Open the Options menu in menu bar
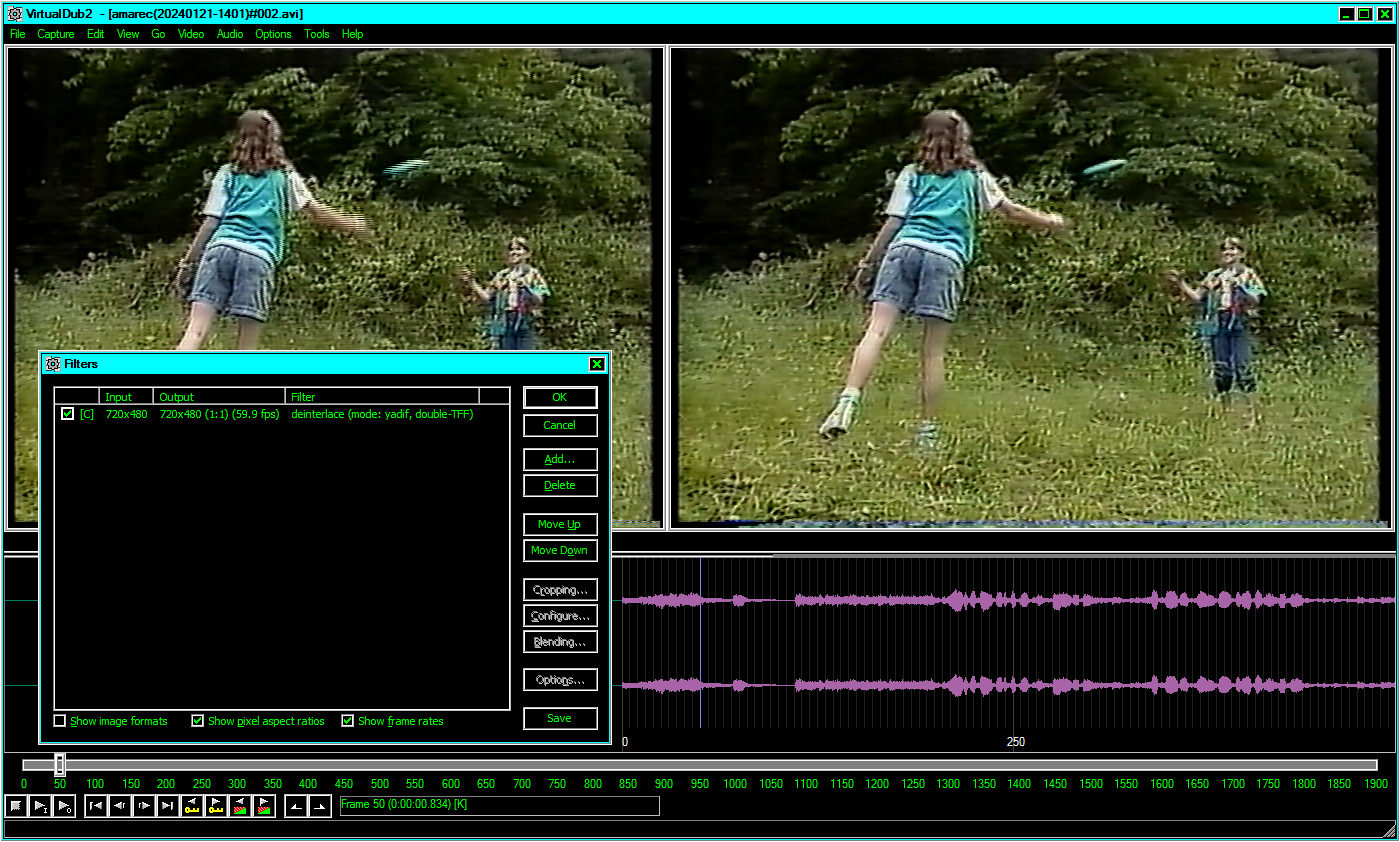Image resolution: width=1400 pixels, height=842 pixels. click(x=273, y=34)
